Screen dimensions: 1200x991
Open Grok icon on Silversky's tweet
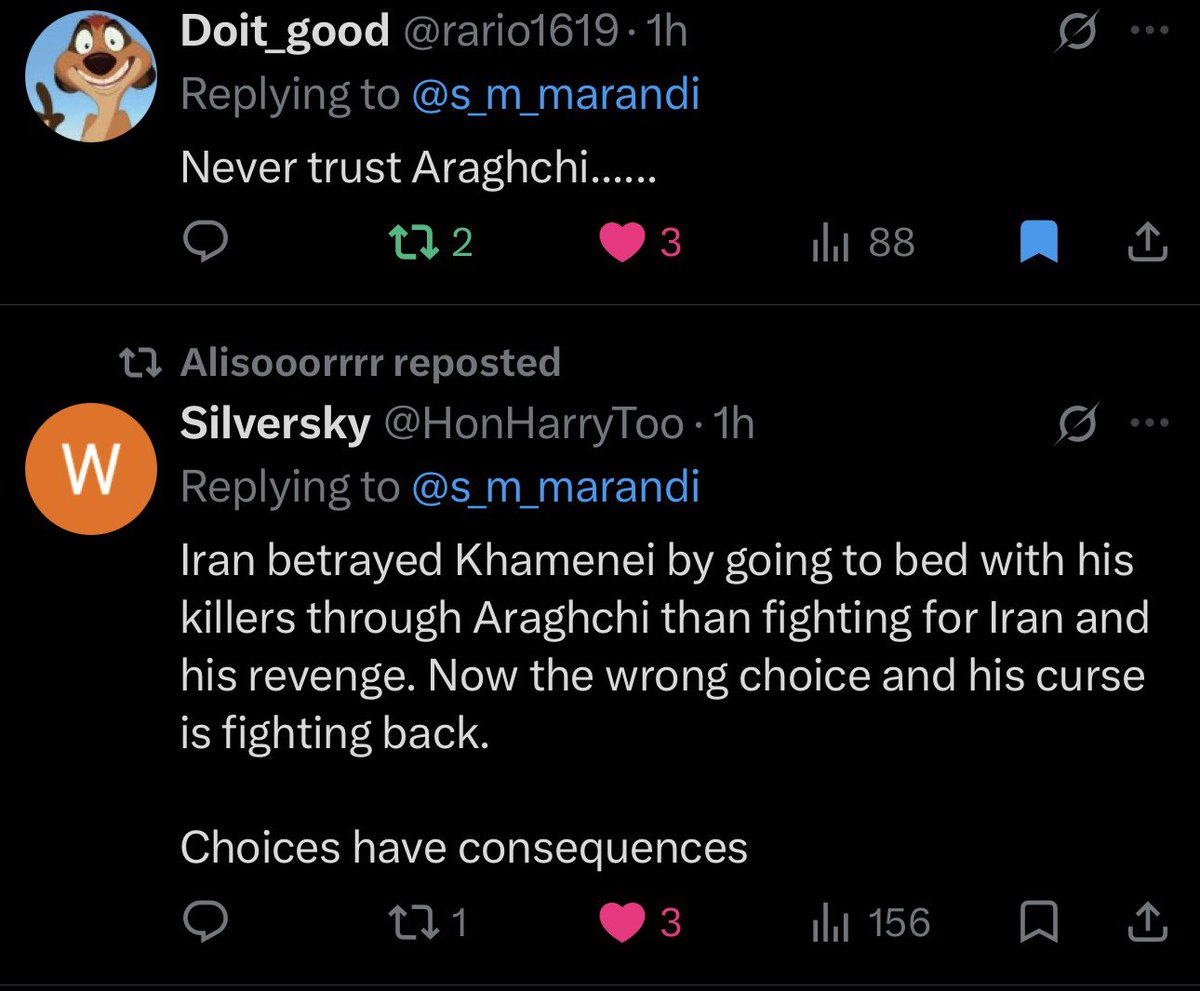pyautogui.click(x=1081, y=425)
